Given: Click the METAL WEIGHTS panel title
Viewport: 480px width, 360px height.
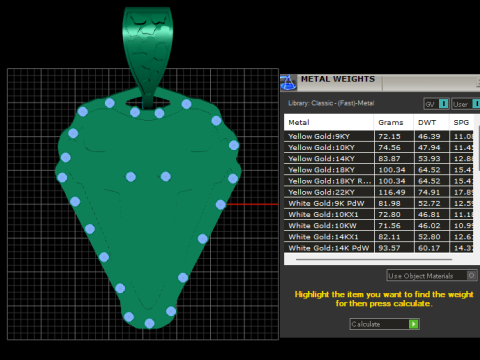Looking at the screenshot, I should pyautogui.click(x=338, y=79).
